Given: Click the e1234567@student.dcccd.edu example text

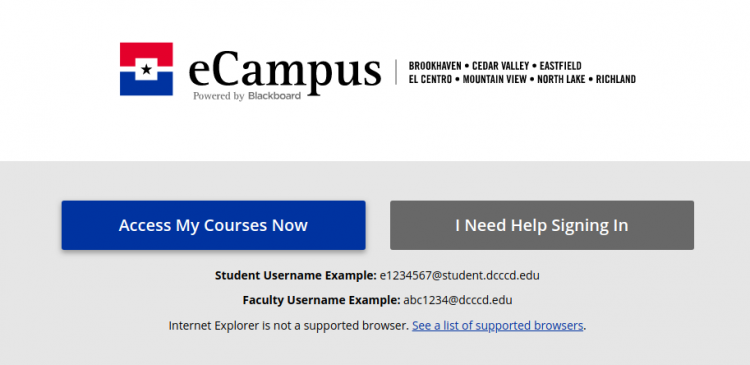Looking at the screenshot, I should 460,276.
